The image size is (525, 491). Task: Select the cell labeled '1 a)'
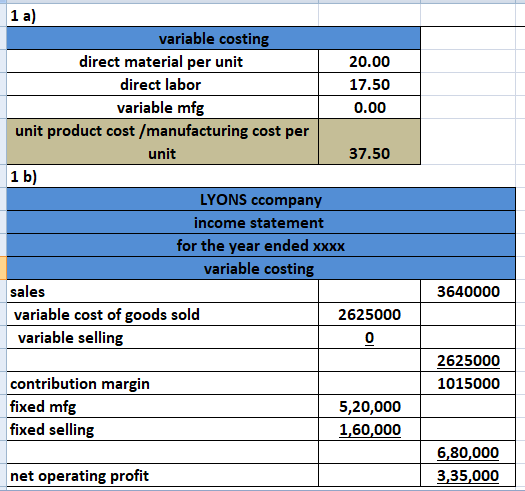(x=162, y=15)
